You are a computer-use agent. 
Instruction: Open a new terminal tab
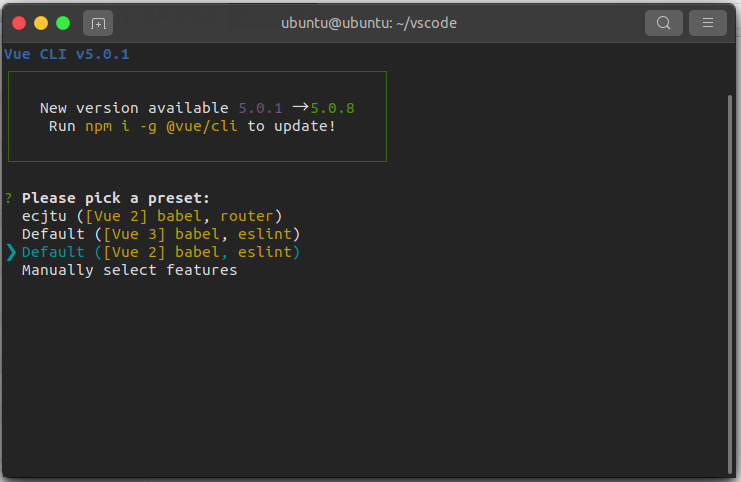tap(98, 23)
